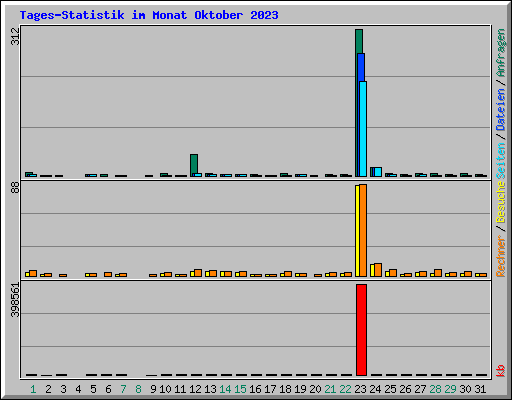Click the cyan Seiten bar for day 24

click(378, 172)
